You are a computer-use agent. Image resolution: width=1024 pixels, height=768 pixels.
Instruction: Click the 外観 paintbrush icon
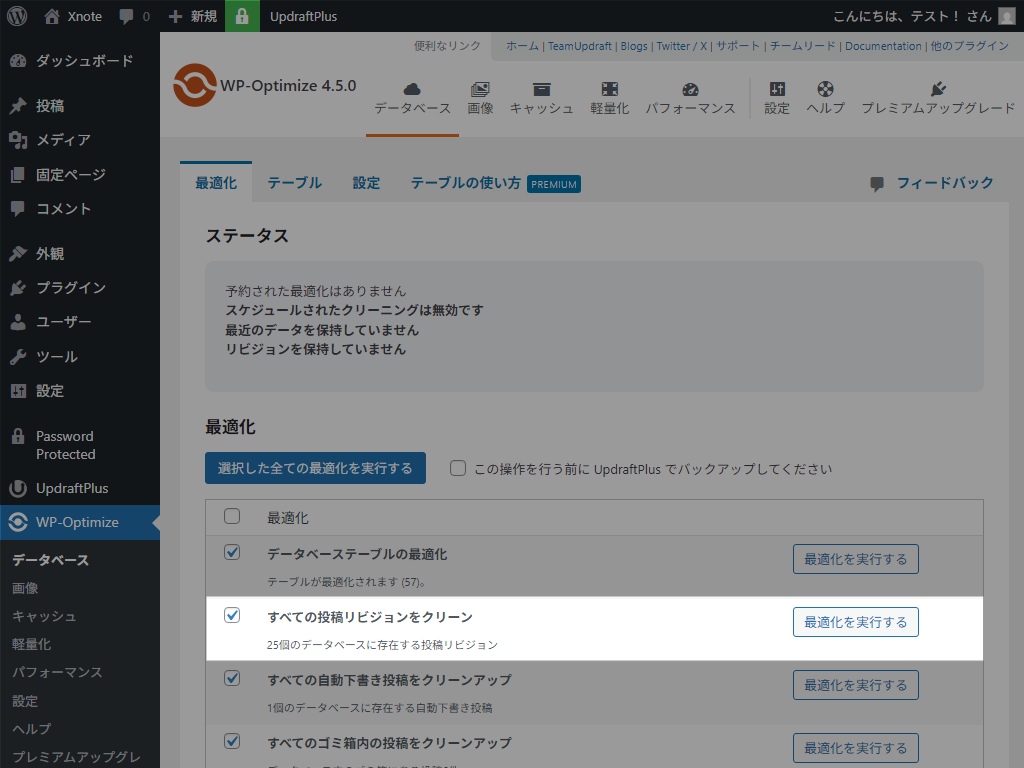pos(18,253)
